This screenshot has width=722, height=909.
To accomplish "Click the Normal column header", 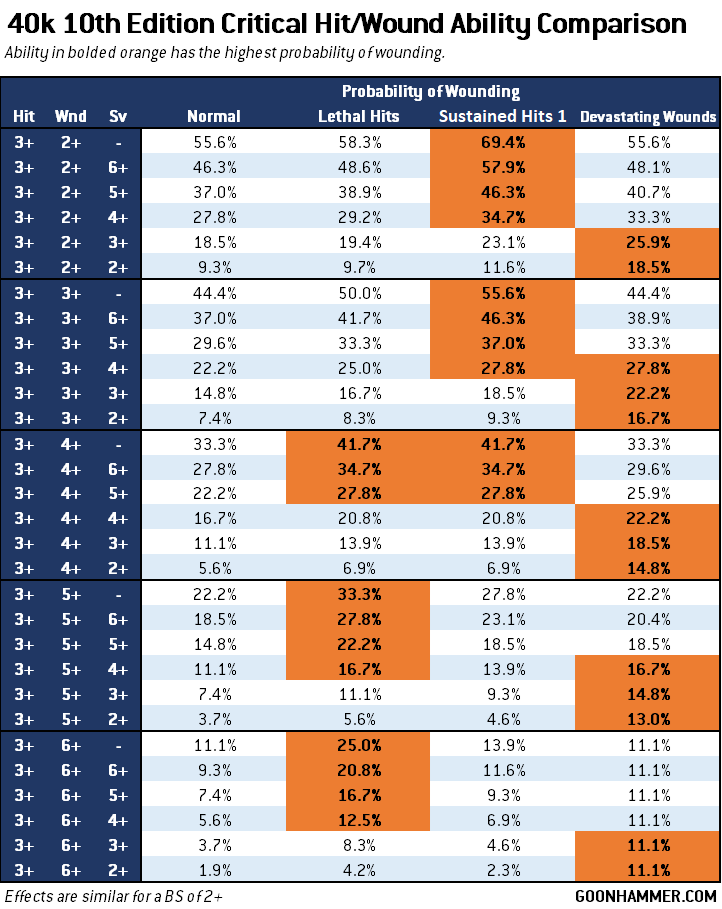I will [214, 117].
